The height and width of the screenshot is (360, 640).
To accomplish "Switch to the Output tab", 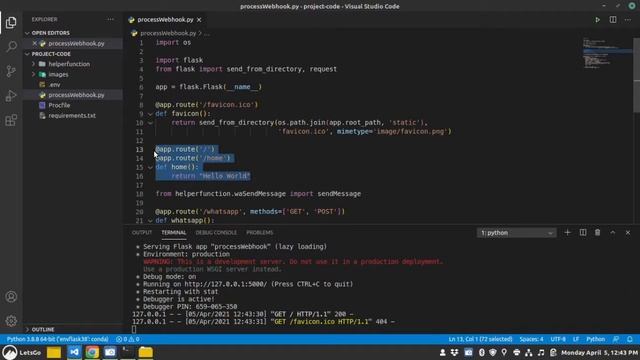I will click(142, 233).
